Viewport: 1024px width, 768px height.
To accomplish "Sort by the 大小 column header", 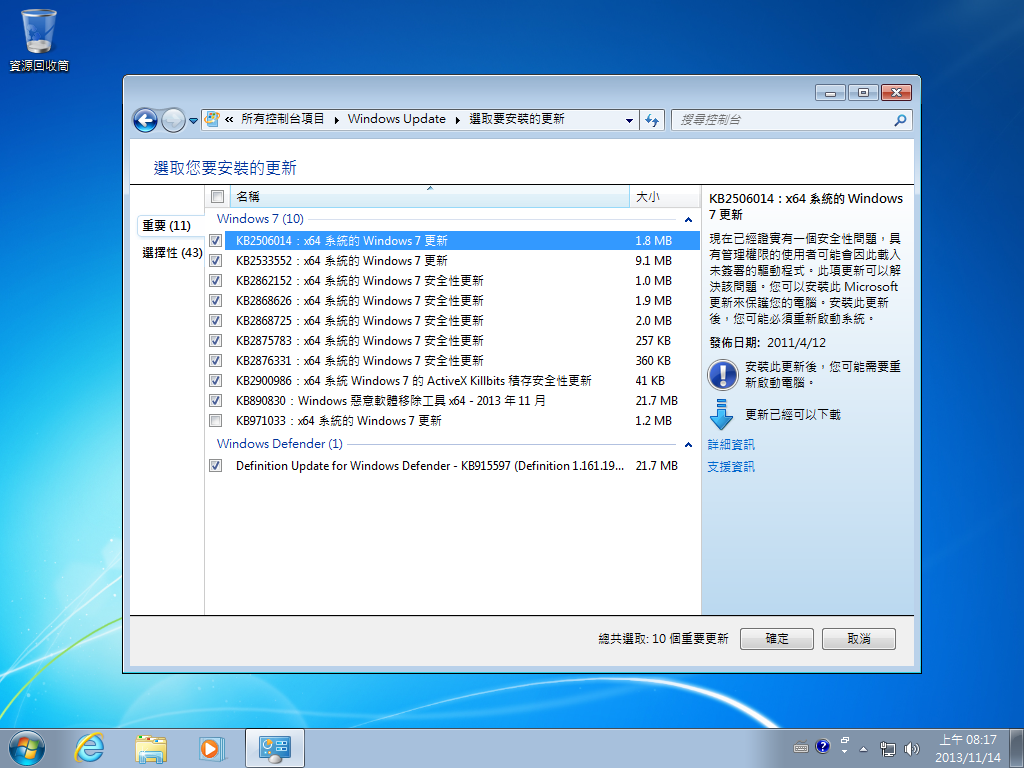I will pyautogui.click(x=664, y=197).
